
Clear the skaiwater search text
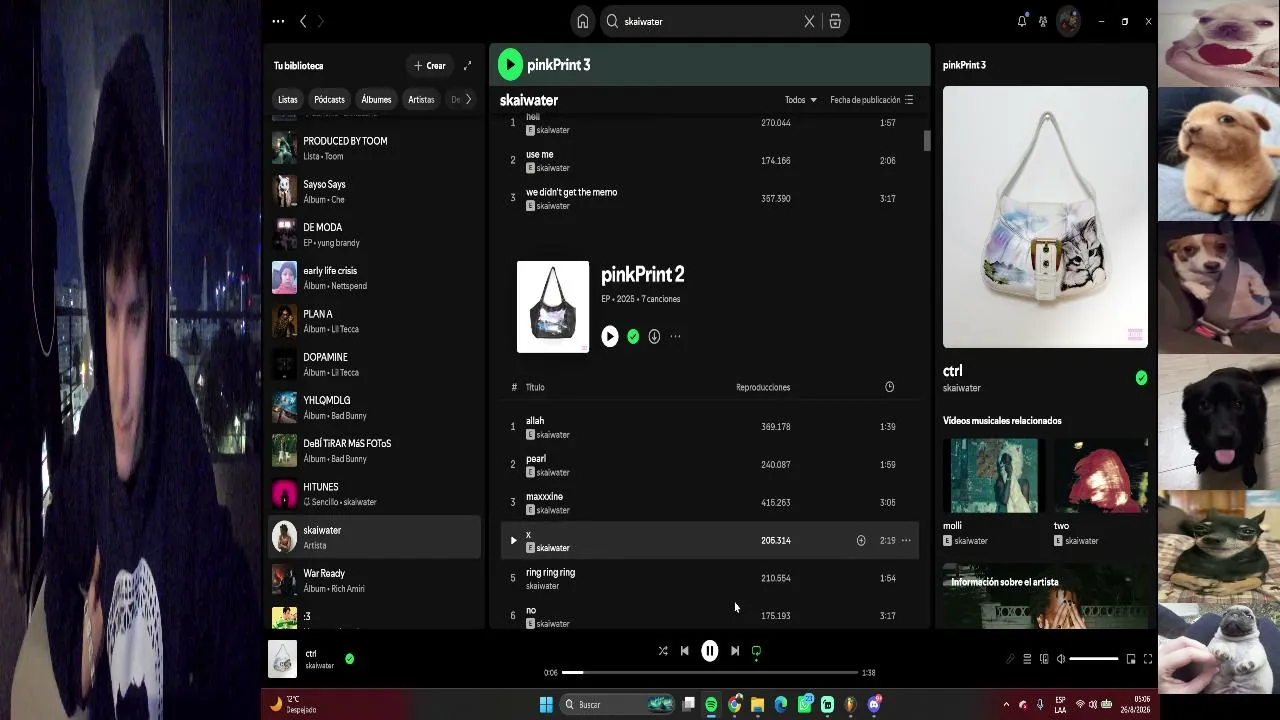pos(809,21)
